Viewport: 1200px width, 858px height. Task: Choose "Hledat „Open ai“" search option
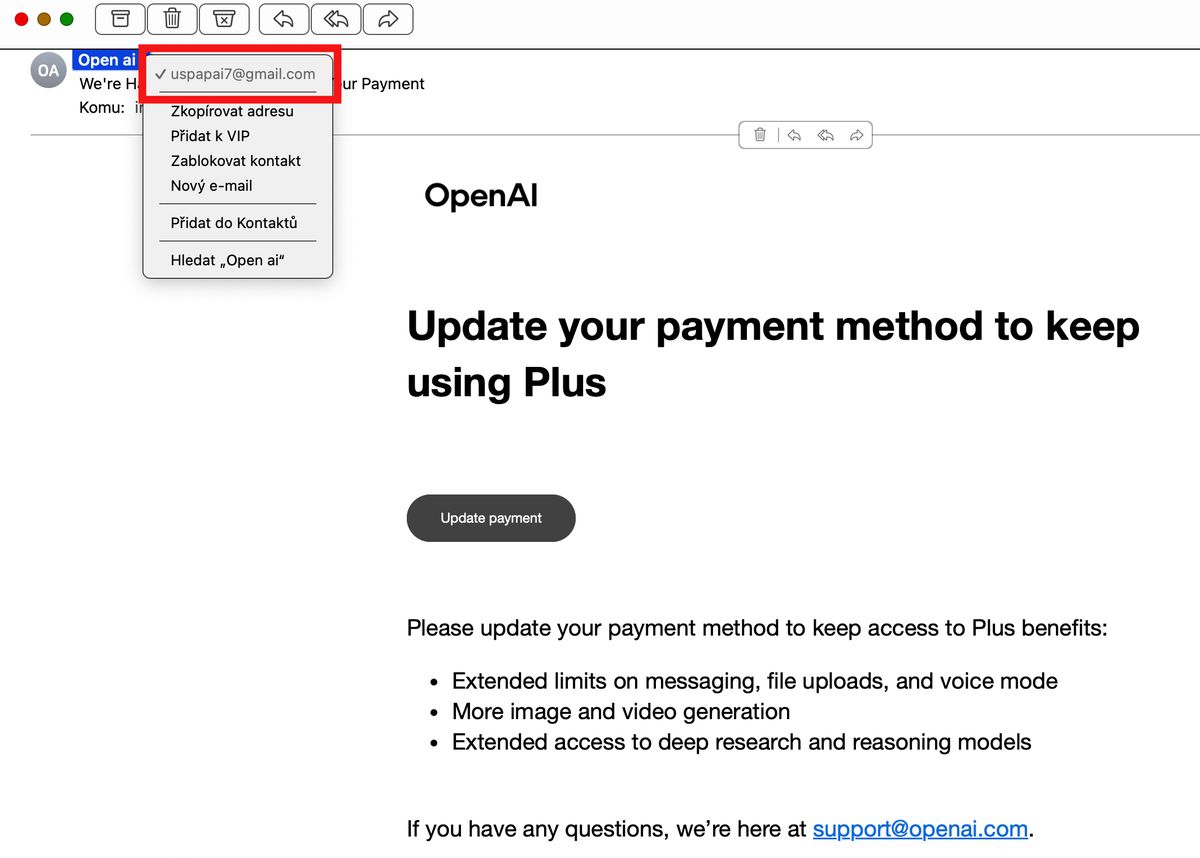click(x=228, y=260)
